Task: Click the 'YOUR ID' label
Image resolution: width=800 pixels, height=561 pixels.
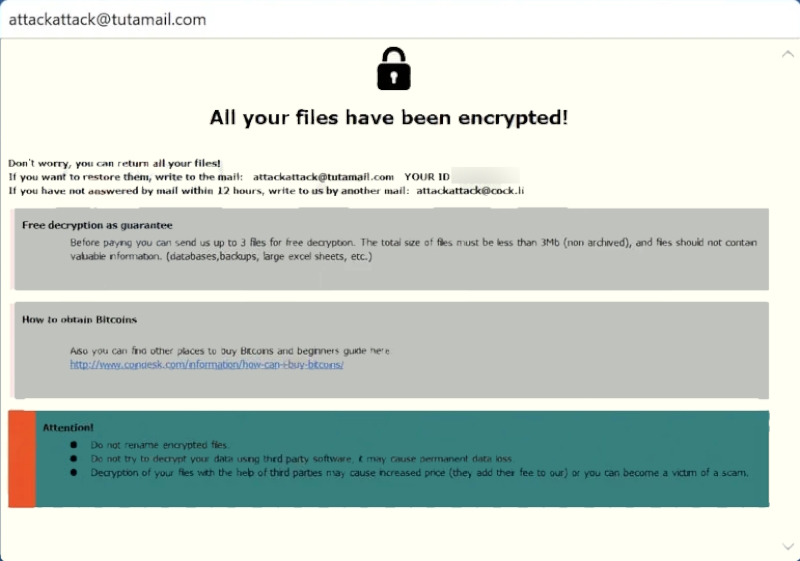Action: 427,177
